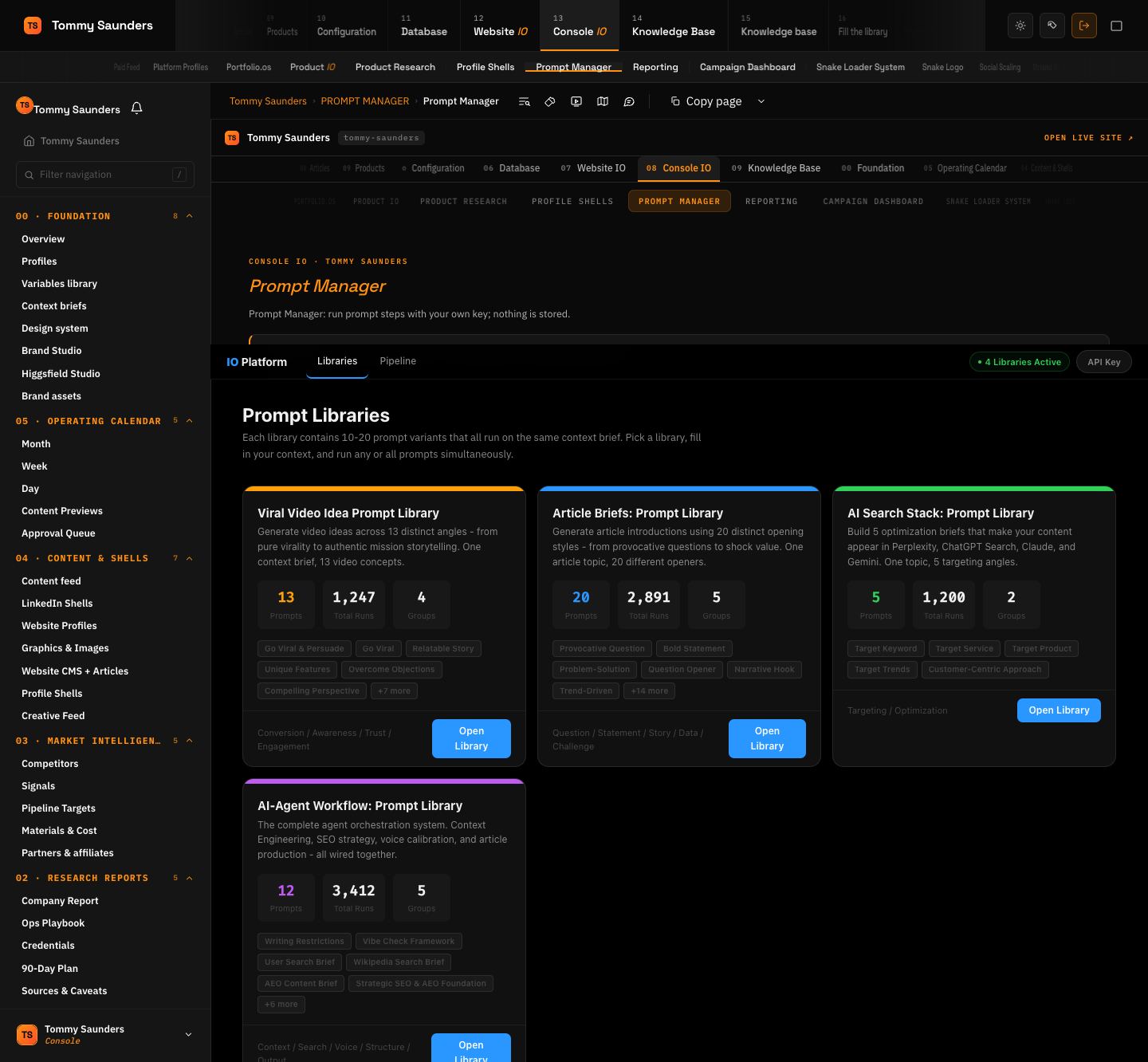Screen dimensions: 1148x1062
Task: Open the Copy page dropdown arrow
Action: pos(761,101)
